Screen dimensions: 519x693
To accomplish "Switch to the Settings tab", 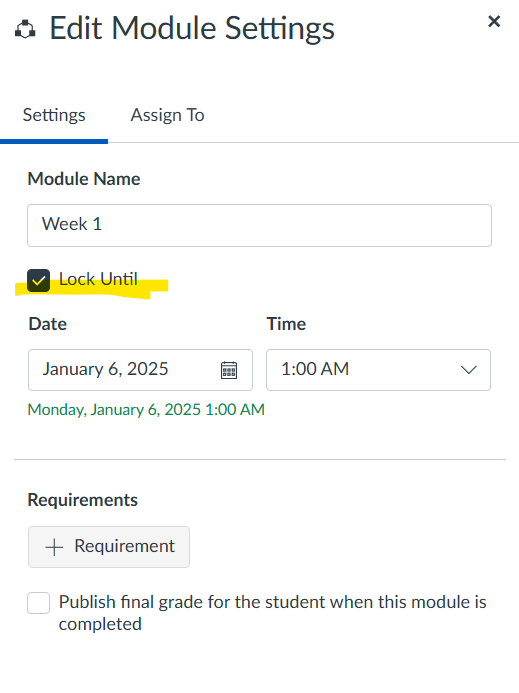I will [54, 115].
